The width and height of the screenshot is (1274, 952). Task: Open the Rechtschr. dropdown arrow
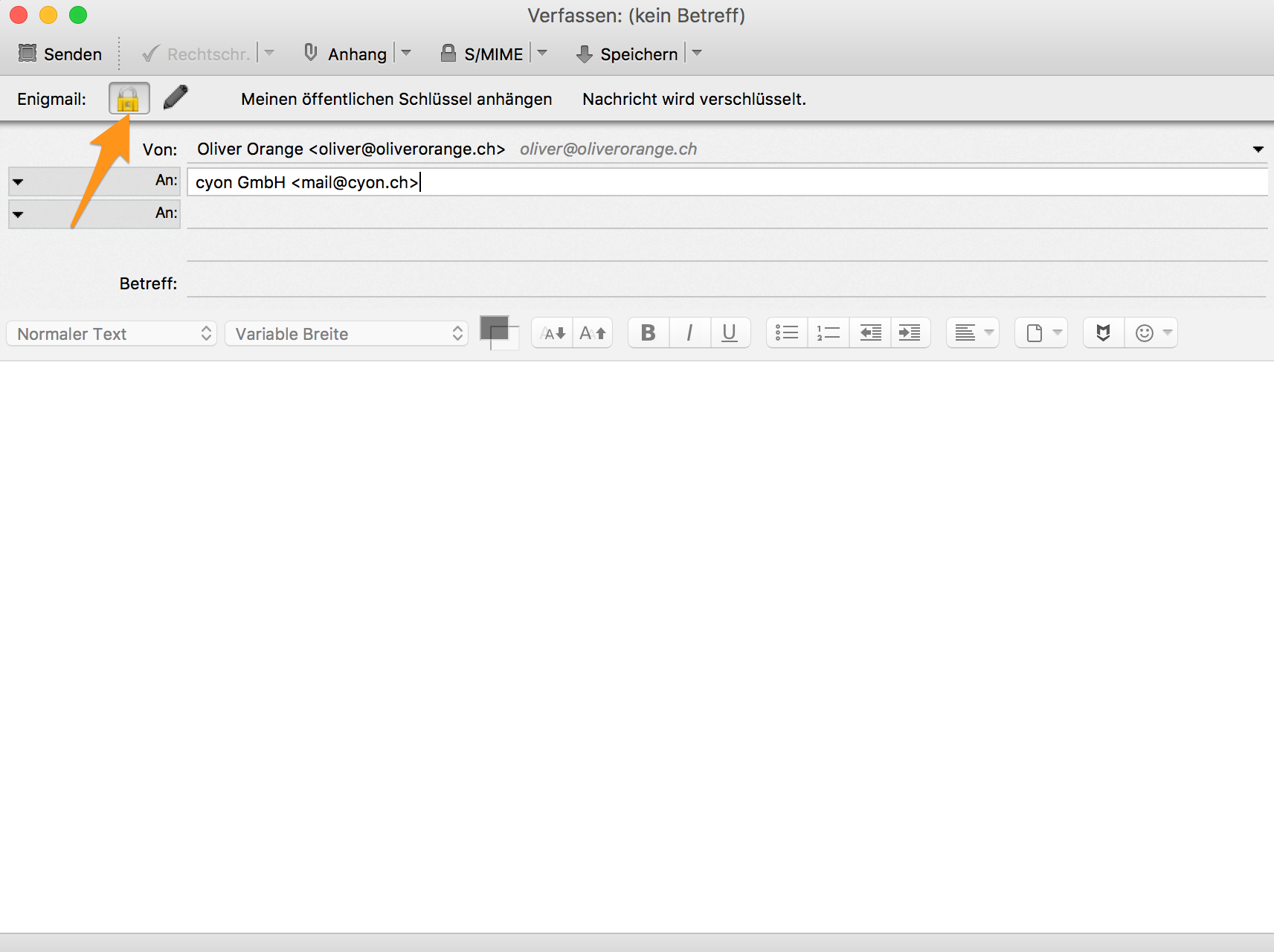[269, 53]
